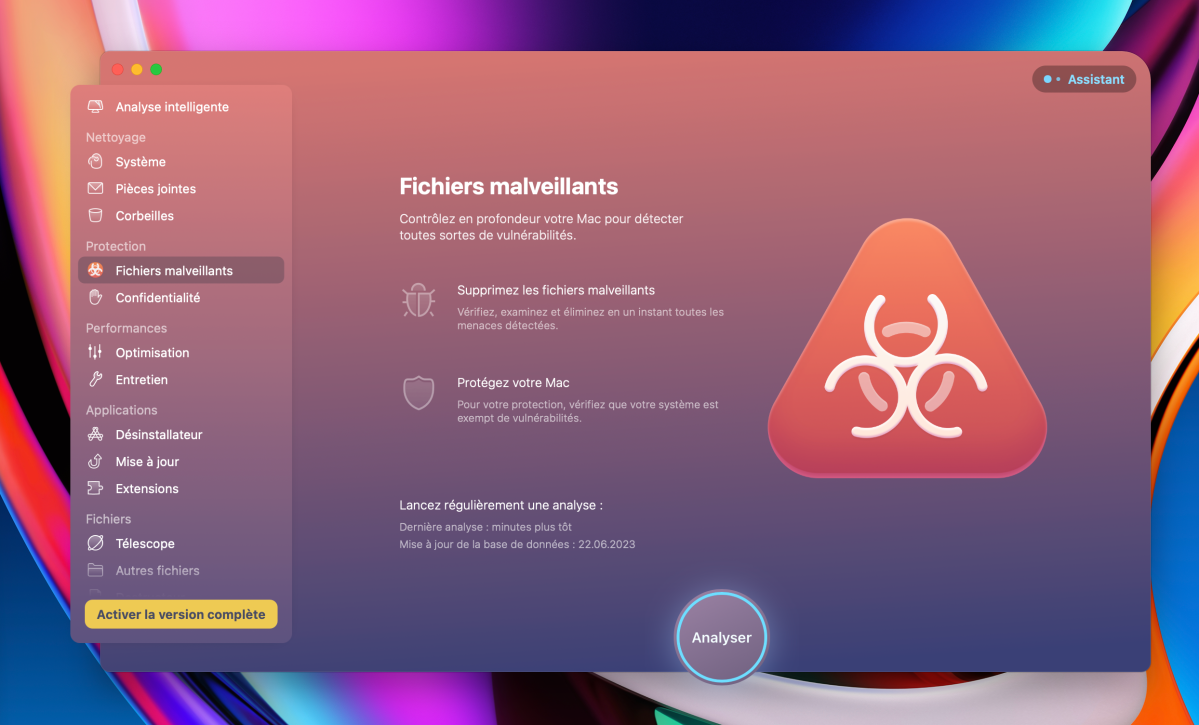Click the Pièces jointes envelope icon
This screenshot has height=725, width=1199.
[96, 188]
